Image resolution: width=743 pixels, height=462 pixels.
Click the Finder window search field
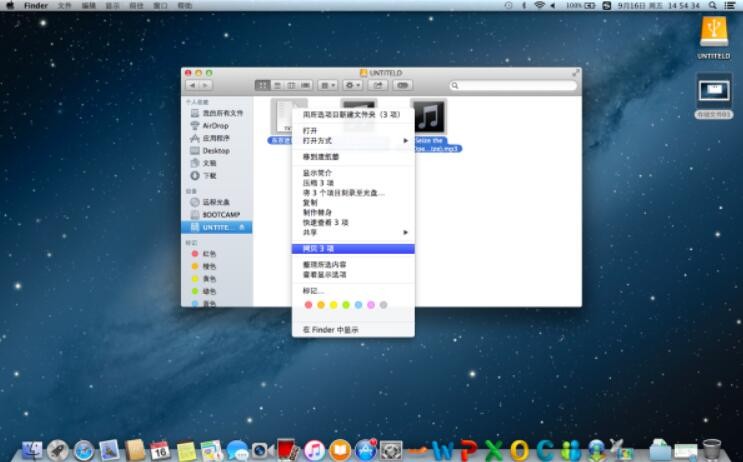pyautogui.click(x=514, y=86)
